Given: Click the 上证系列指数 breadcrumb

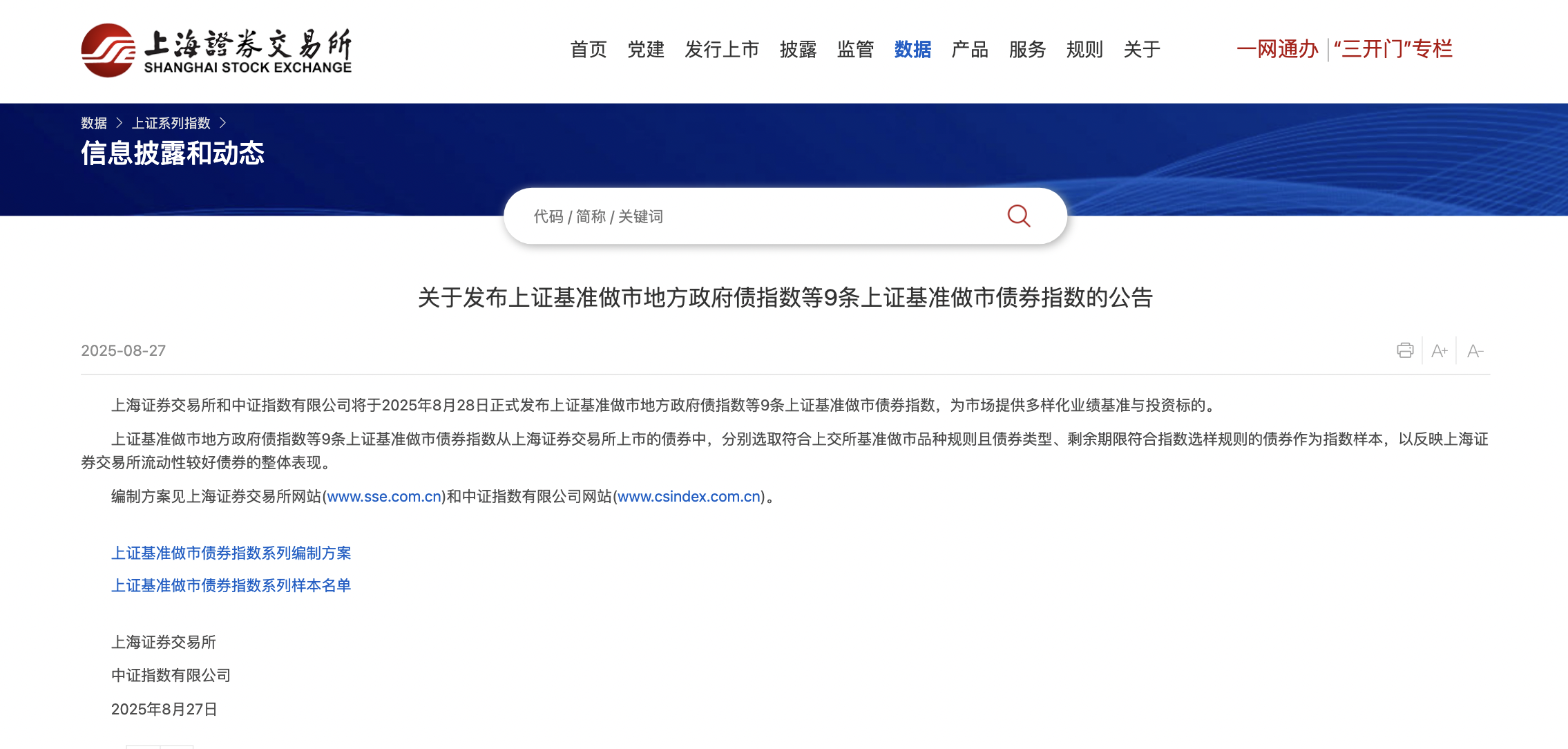Looking at the screenshot, I should 171,123.
